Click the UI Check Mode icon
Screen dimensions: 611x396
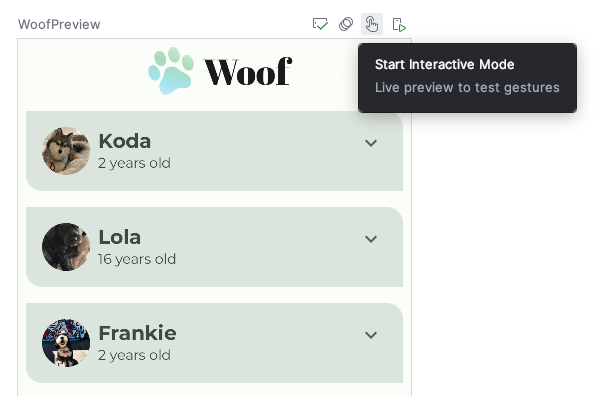pos(320,24)
